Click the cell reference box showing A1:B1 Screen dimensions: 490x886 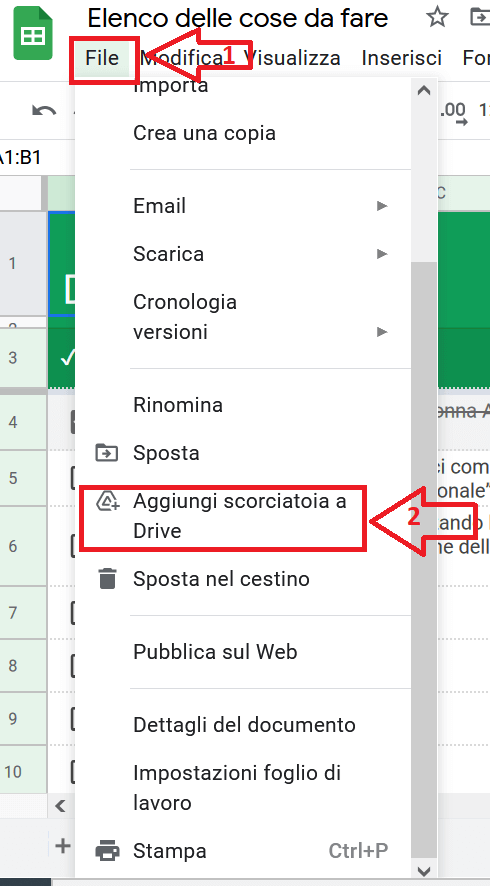pos(20,157)
